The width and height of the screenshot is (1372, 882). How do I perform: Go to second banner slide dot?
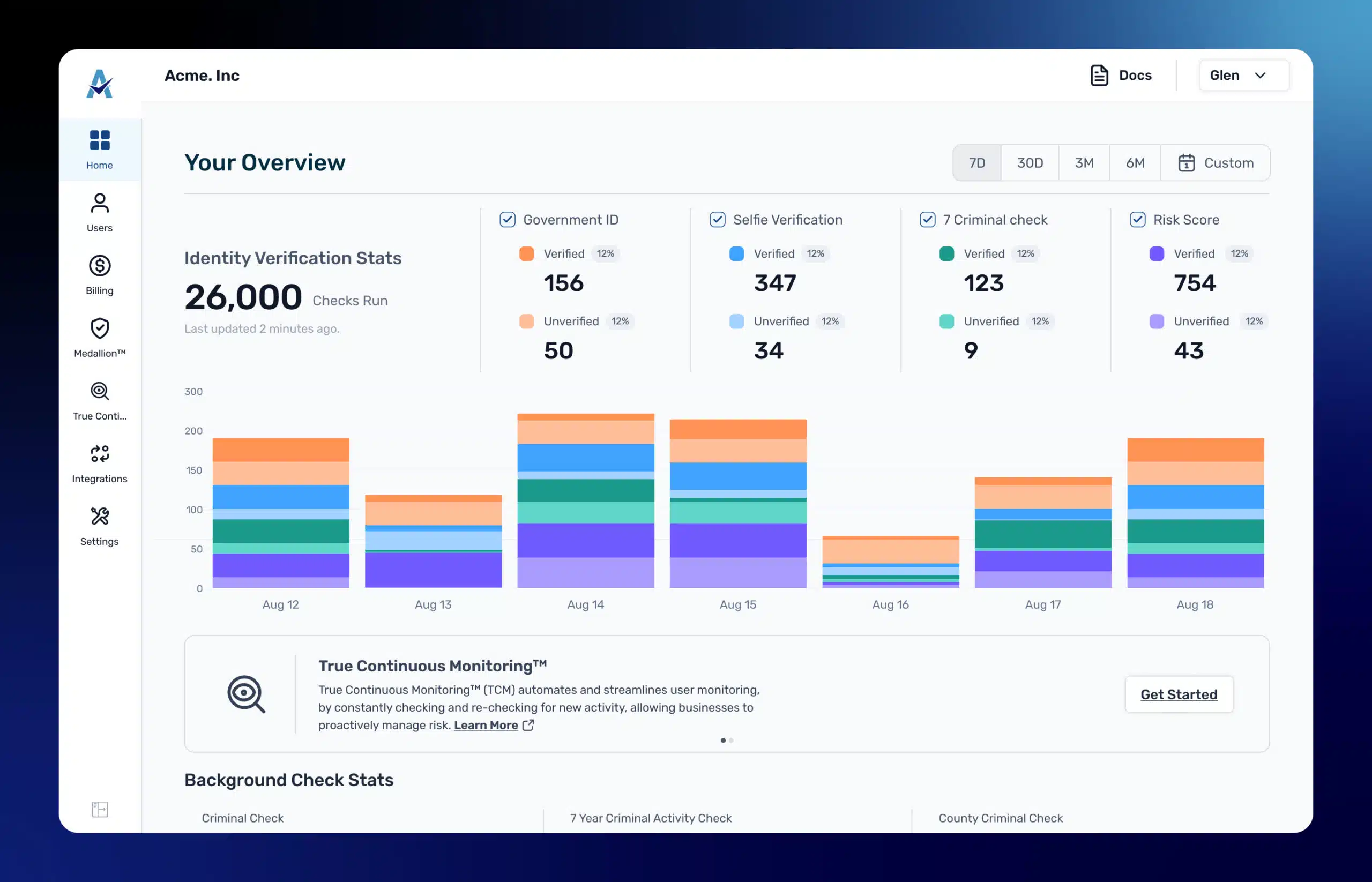[x=731, y=741]
